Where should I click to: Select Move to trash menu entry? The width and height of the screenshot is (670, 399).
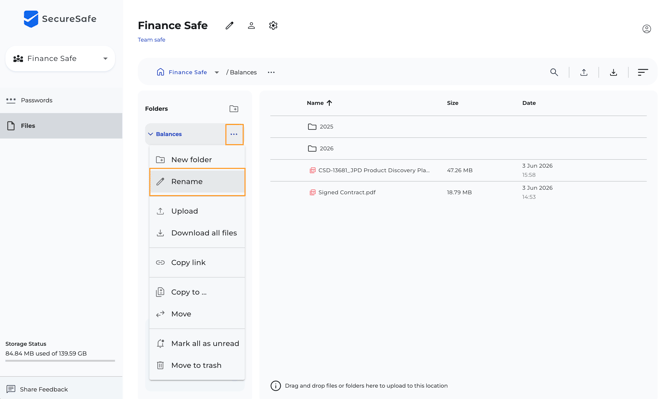point(197,365)
